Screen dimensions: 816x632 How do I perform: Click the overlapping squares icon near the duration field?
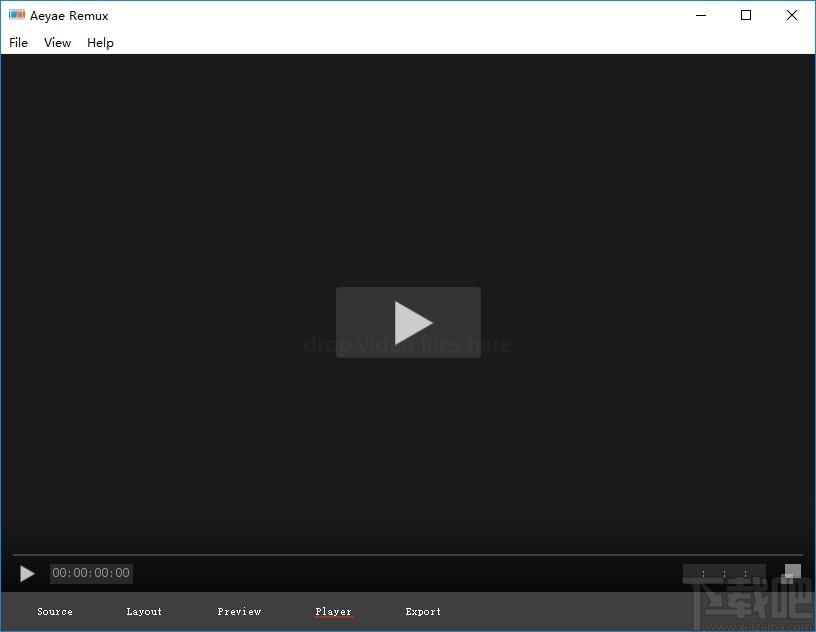[x=791, y=574]
